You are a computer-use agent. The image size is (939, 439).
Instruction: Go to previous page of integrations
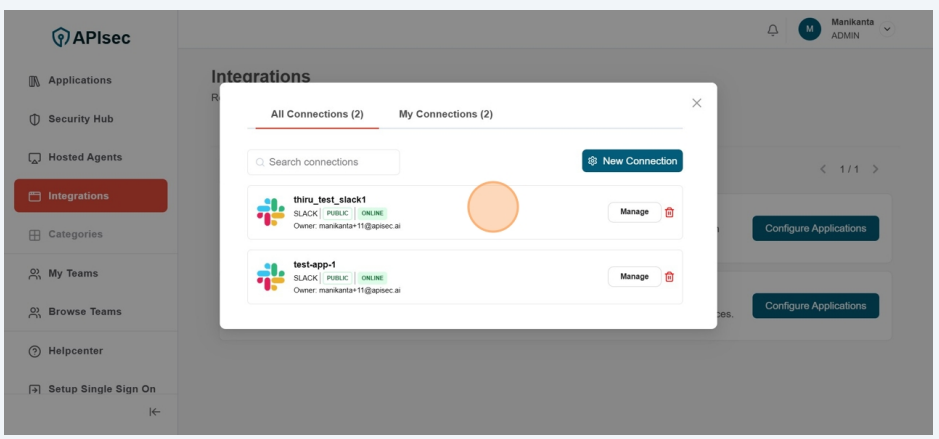824,169
